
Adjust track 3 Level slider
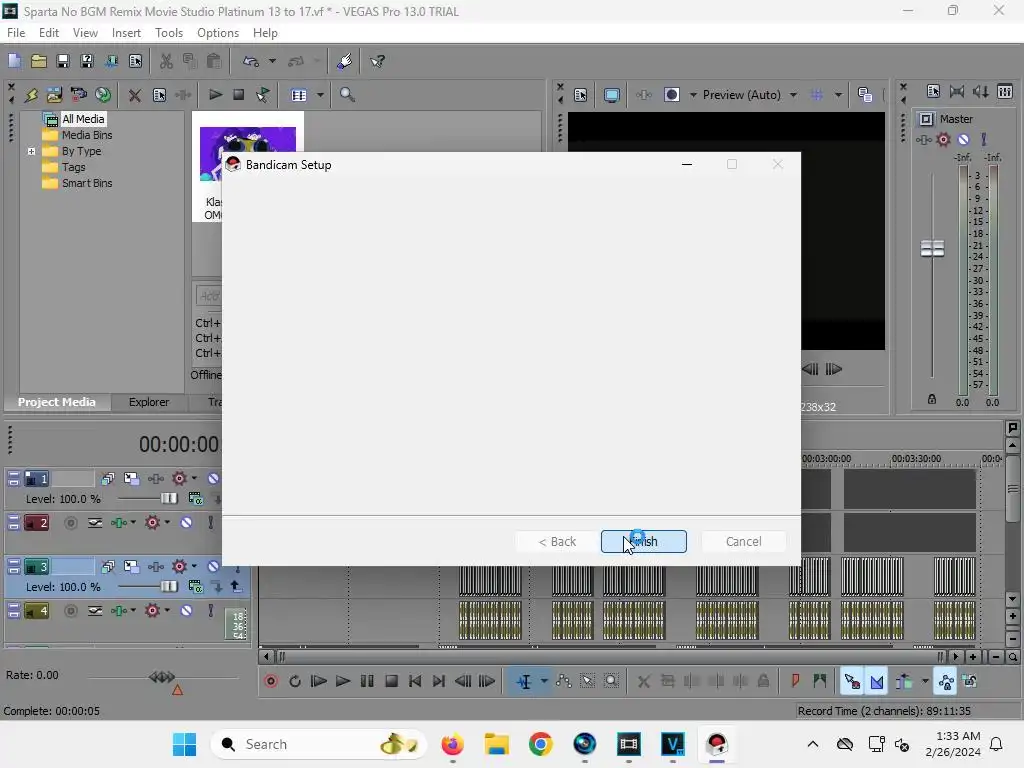pos(168,586)
